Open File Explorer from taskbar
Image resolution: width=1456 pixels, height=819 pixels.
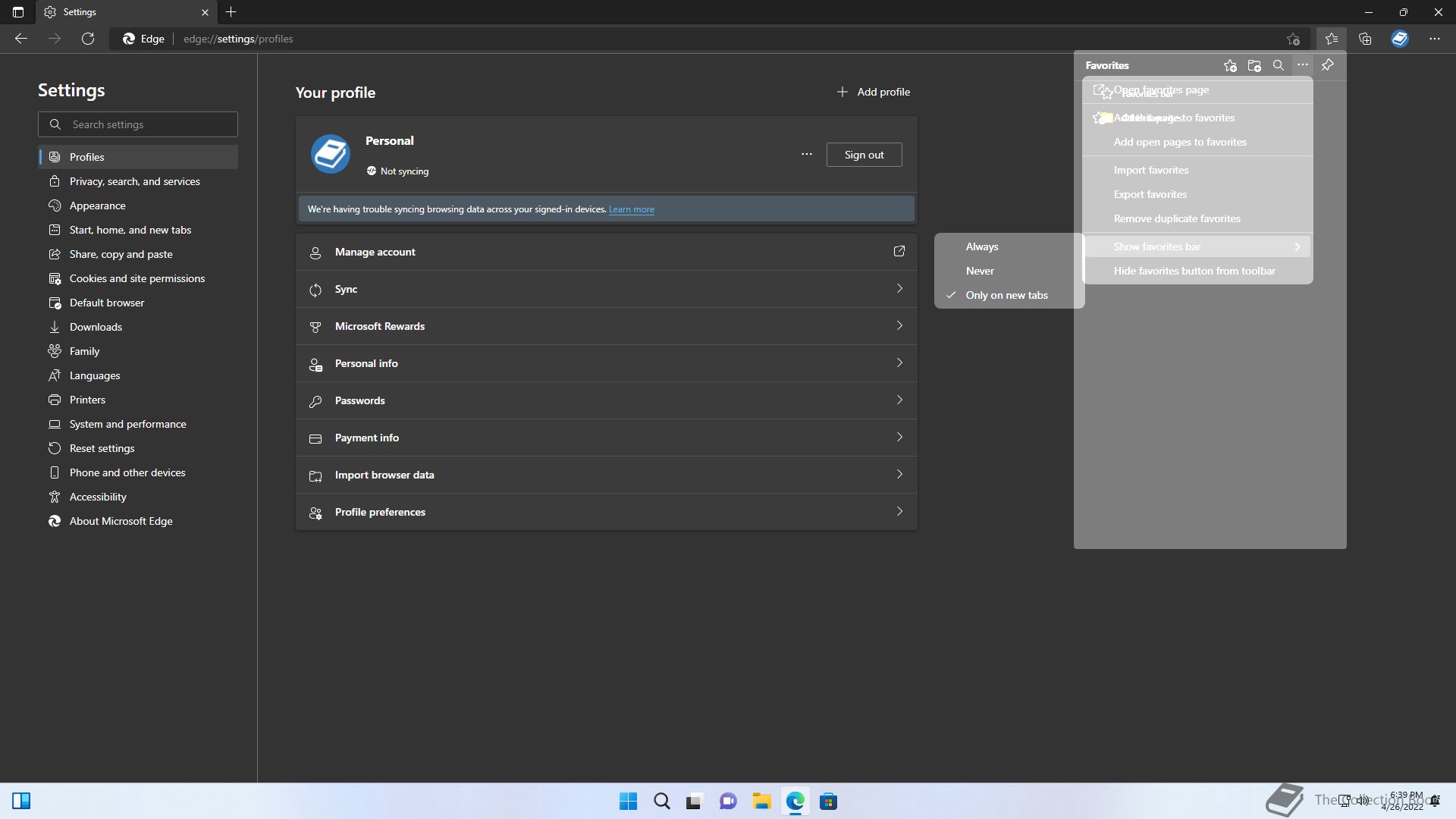click(761, 802)
